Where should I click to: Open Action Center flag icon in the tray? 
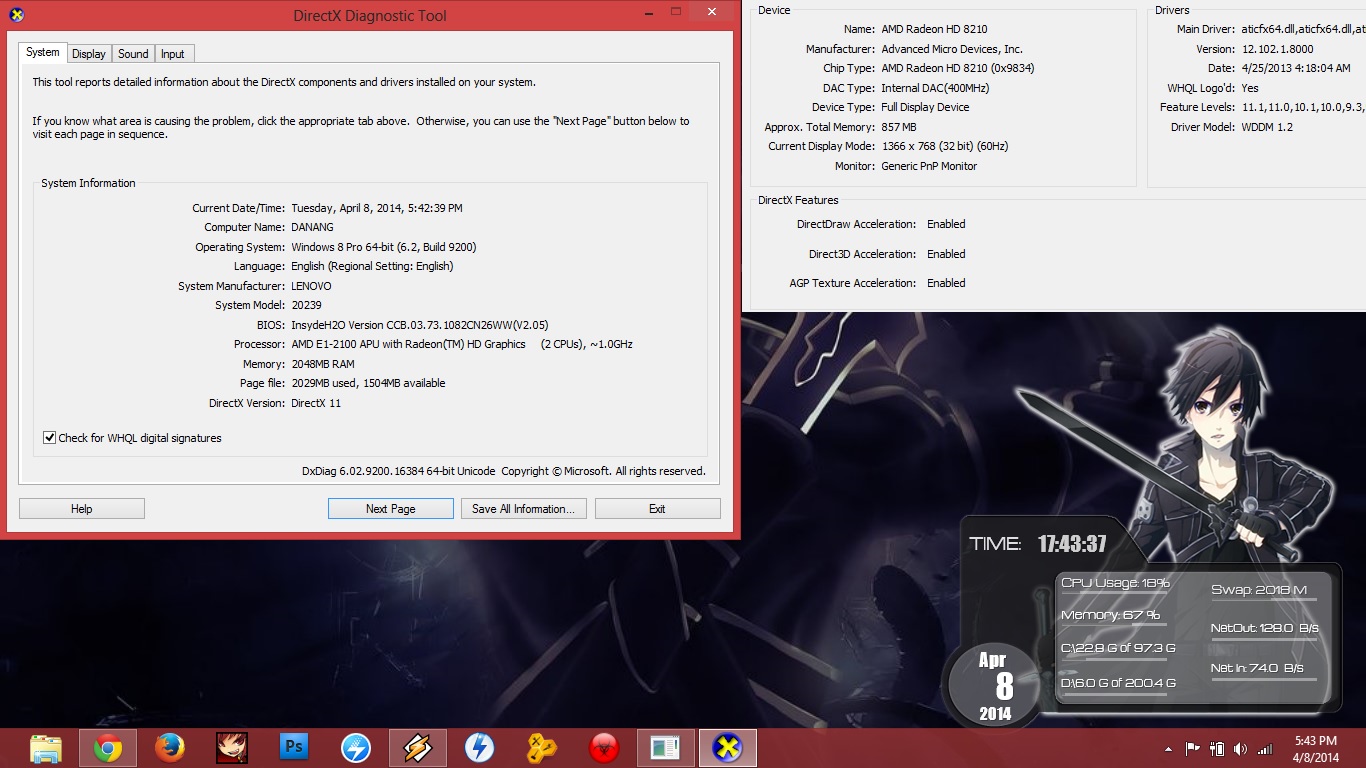click(x=1192, y=748)
